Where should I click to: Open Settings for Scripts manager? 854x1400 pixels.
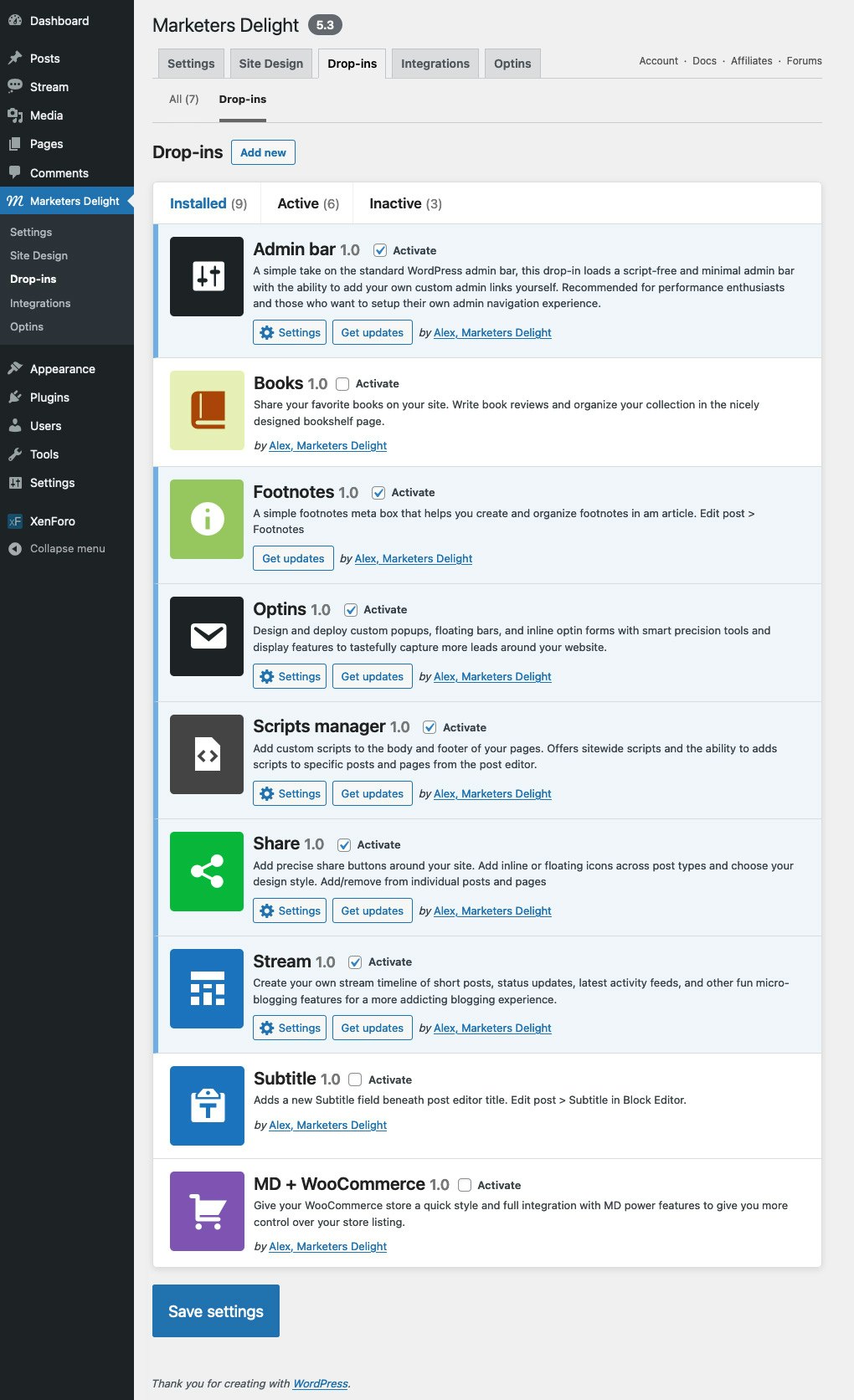click(290, 793)
